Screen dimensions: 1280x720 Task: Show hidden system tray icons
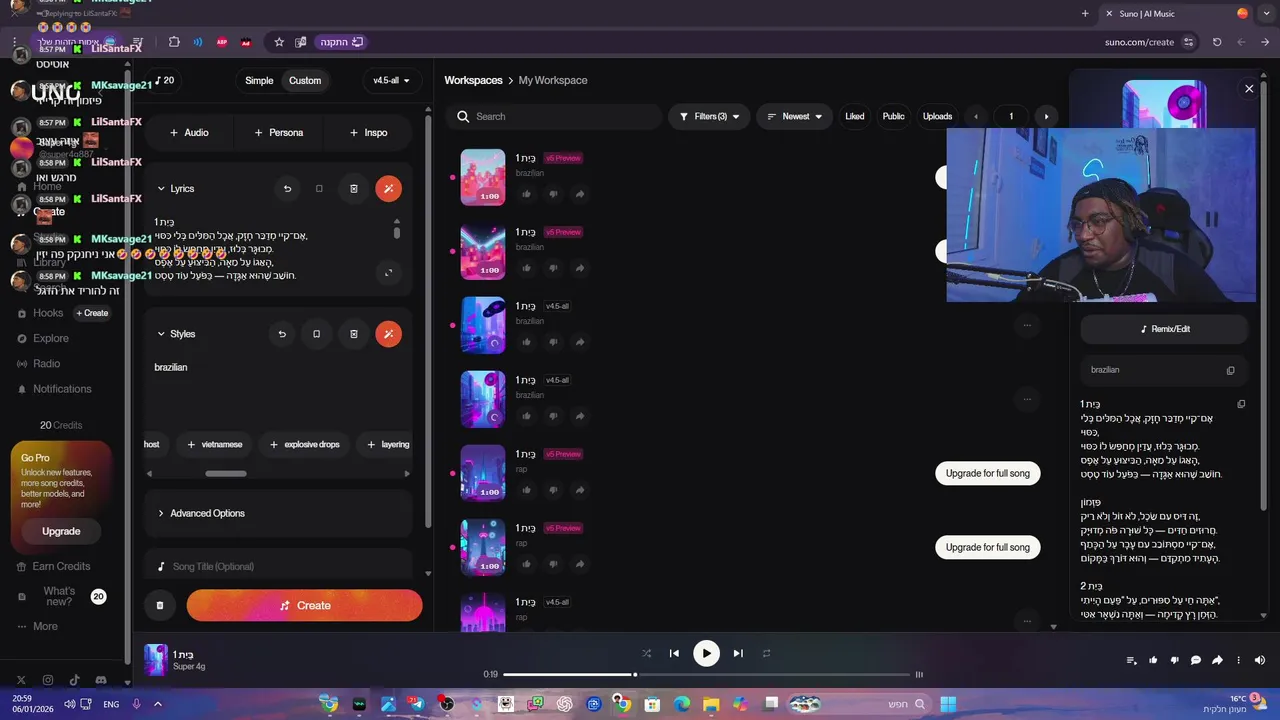(157, 704)
